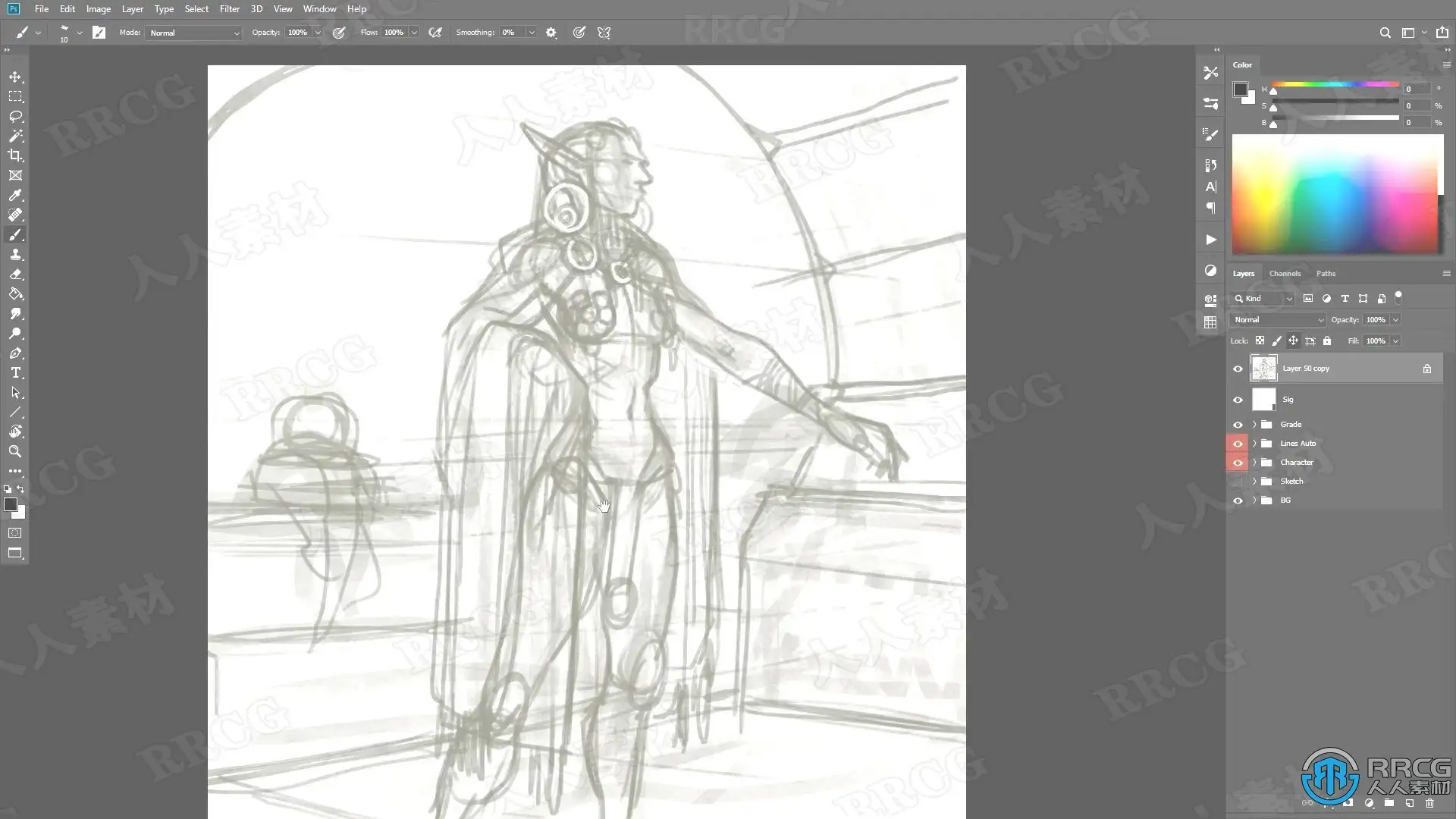Screen dimensions: 1456x819
Task: Select the Crop tool
Action: tap(15, 155)
